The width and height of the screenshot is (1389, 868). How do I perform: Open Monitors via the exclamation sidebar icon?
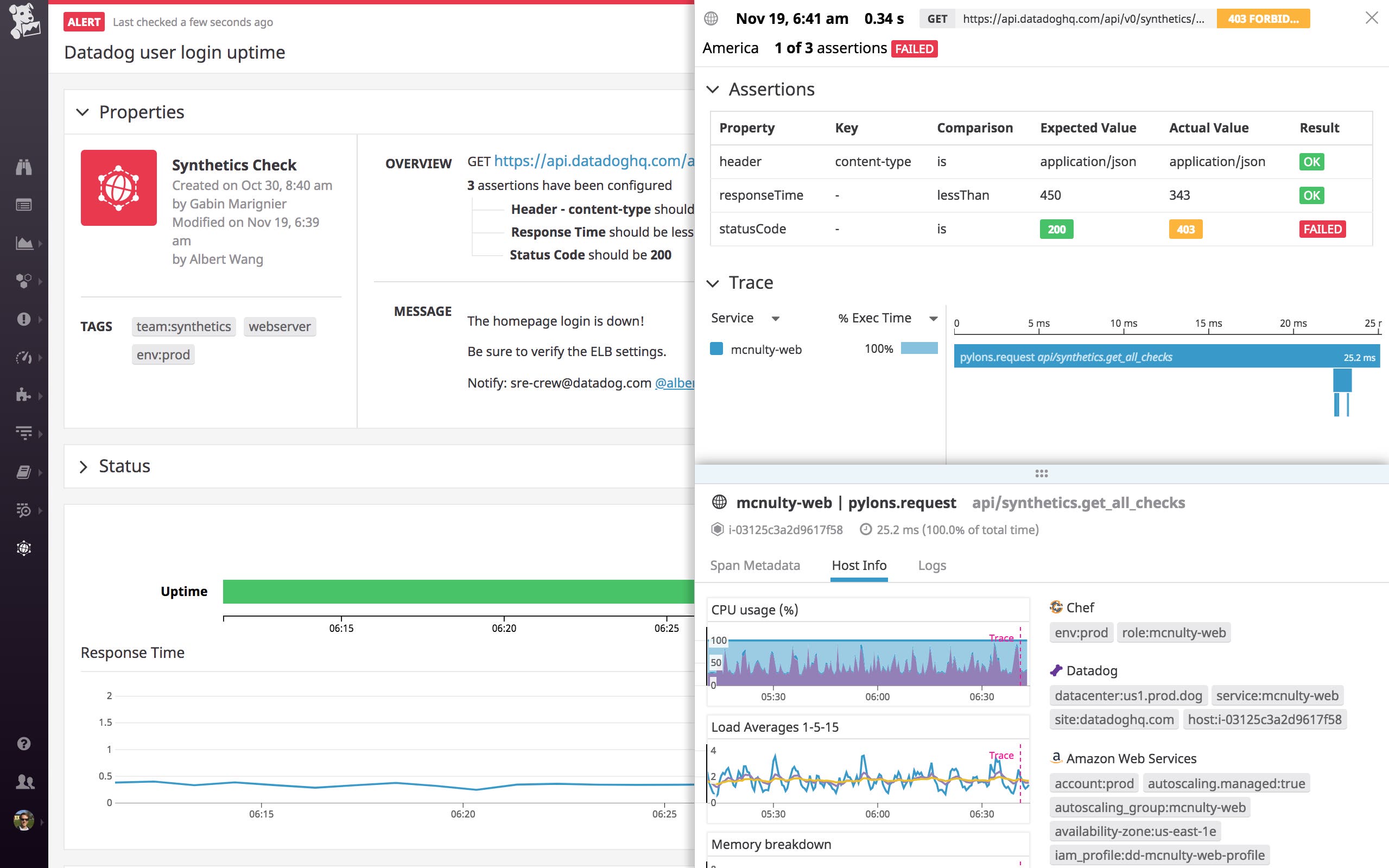[24, 319]
